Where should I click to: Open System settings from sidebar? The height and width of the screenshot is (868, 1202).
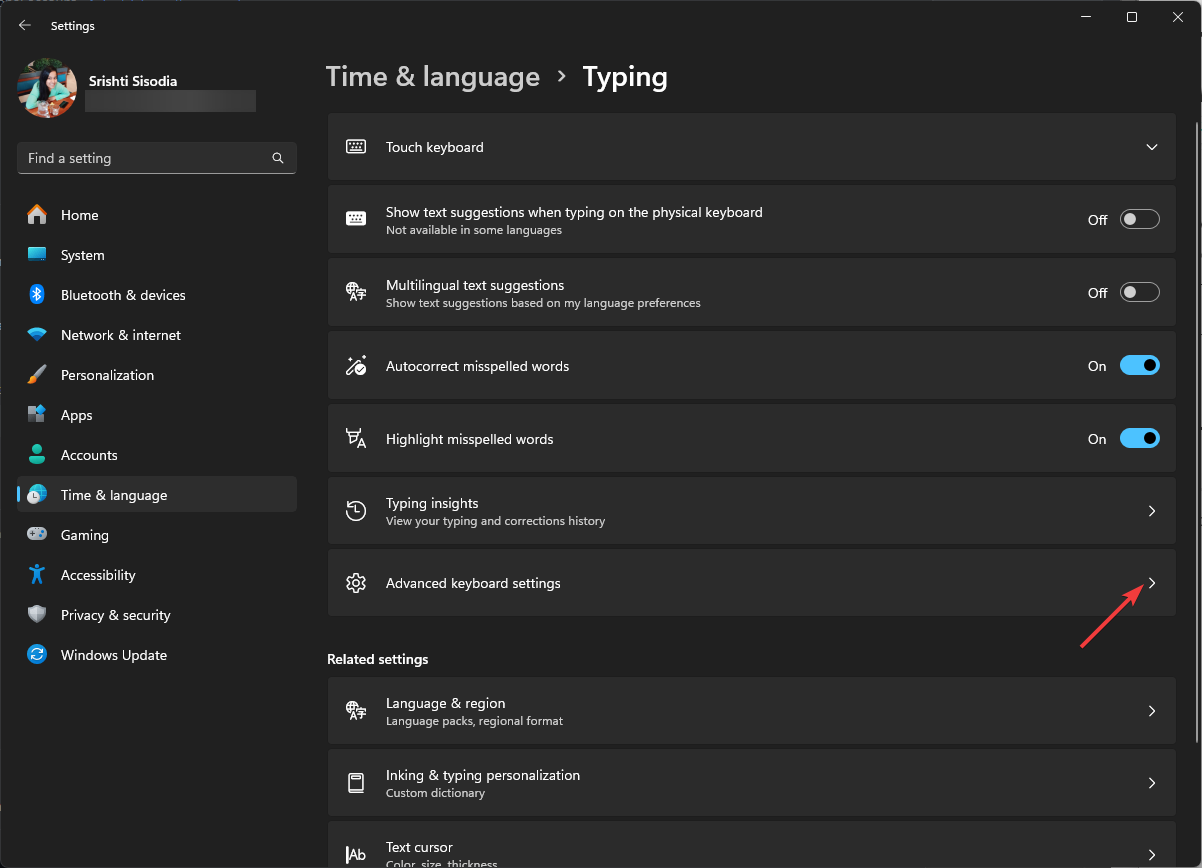click(x=38, y=255)
